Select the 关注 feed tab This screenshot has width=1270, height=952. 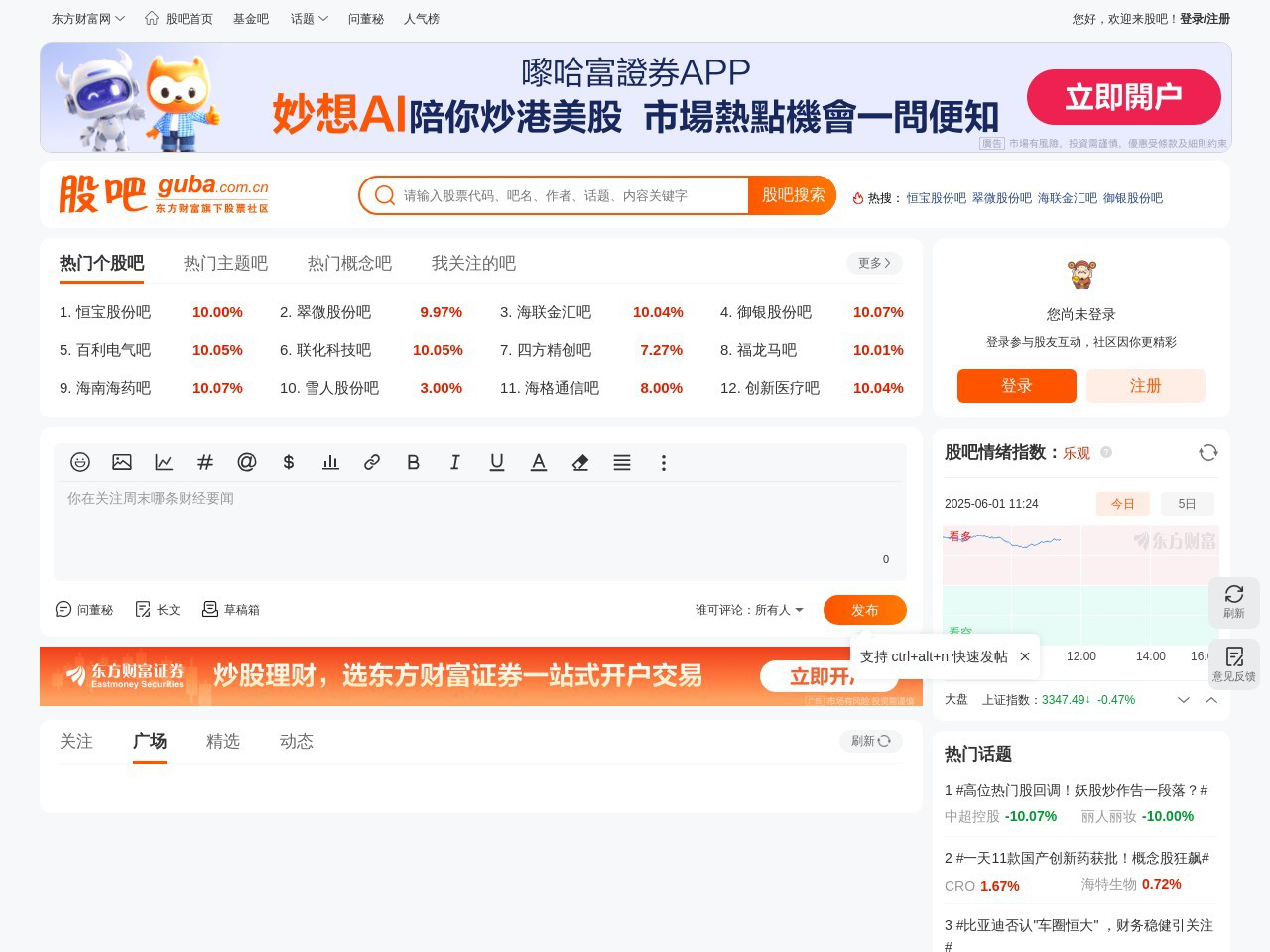(x=76, y=741)
